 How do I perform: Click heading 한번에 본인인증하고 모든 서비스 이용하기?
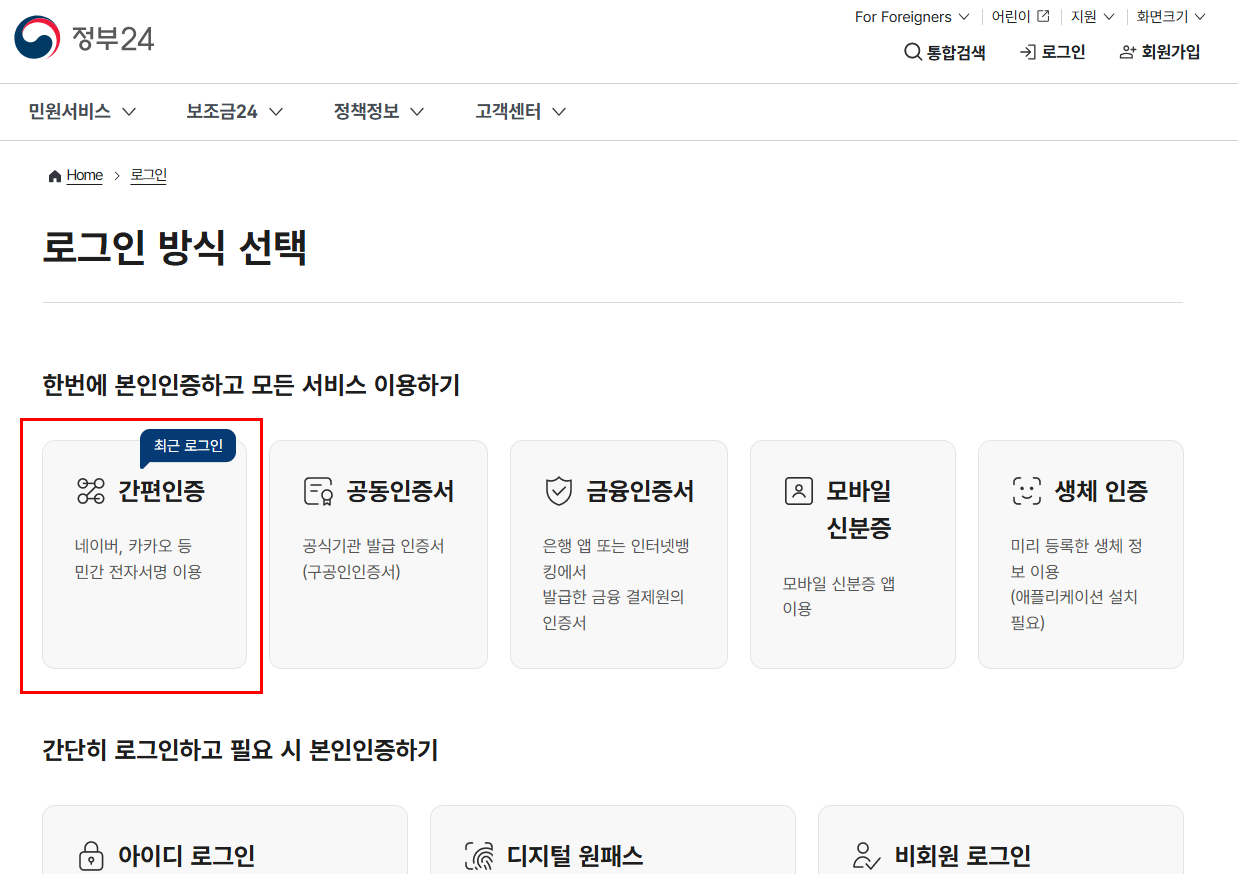pos(251,385)
